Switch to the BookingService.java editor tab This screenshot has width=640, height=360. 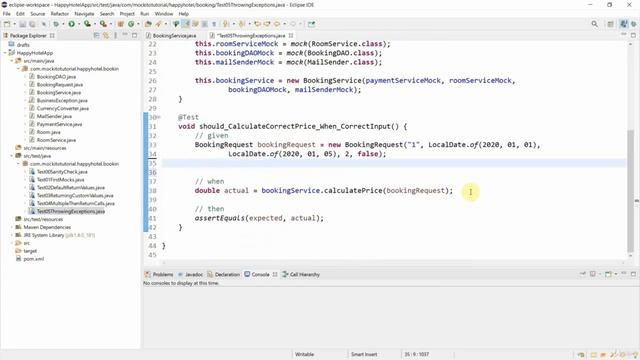(174, 36)
